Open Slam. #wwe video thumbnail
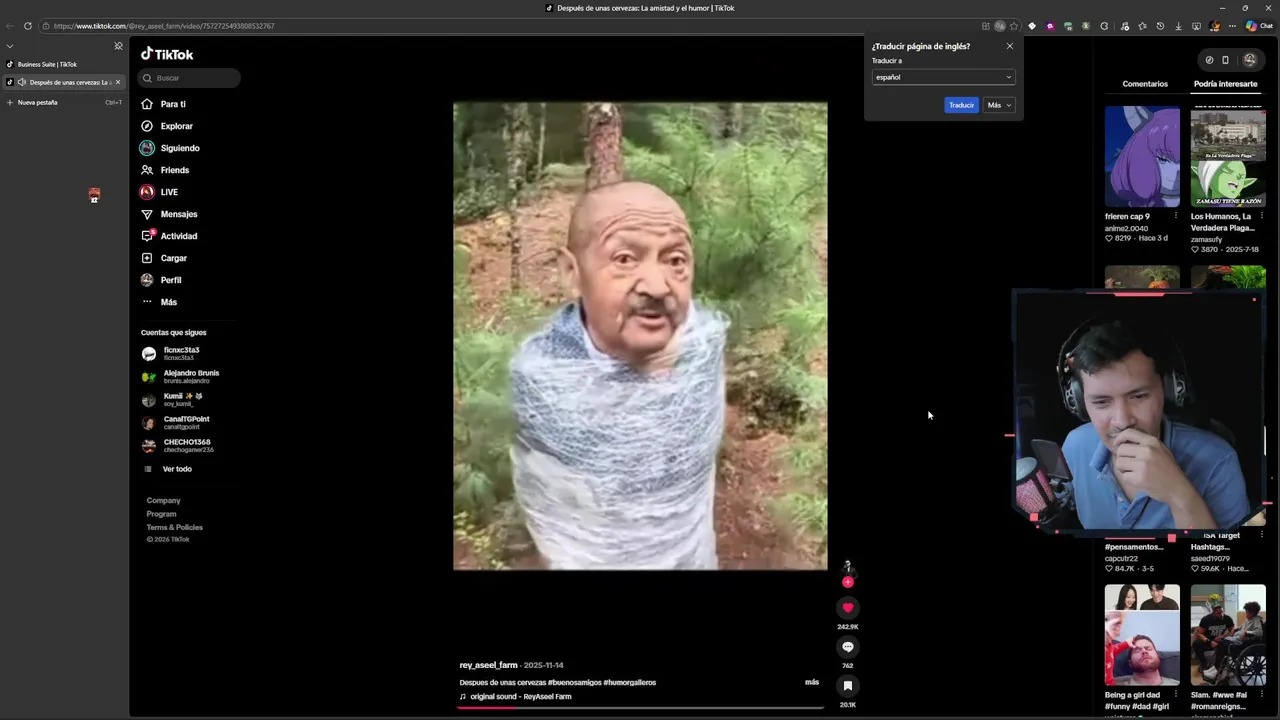This screenshot has height=720, width=1280. point(1228,635)
